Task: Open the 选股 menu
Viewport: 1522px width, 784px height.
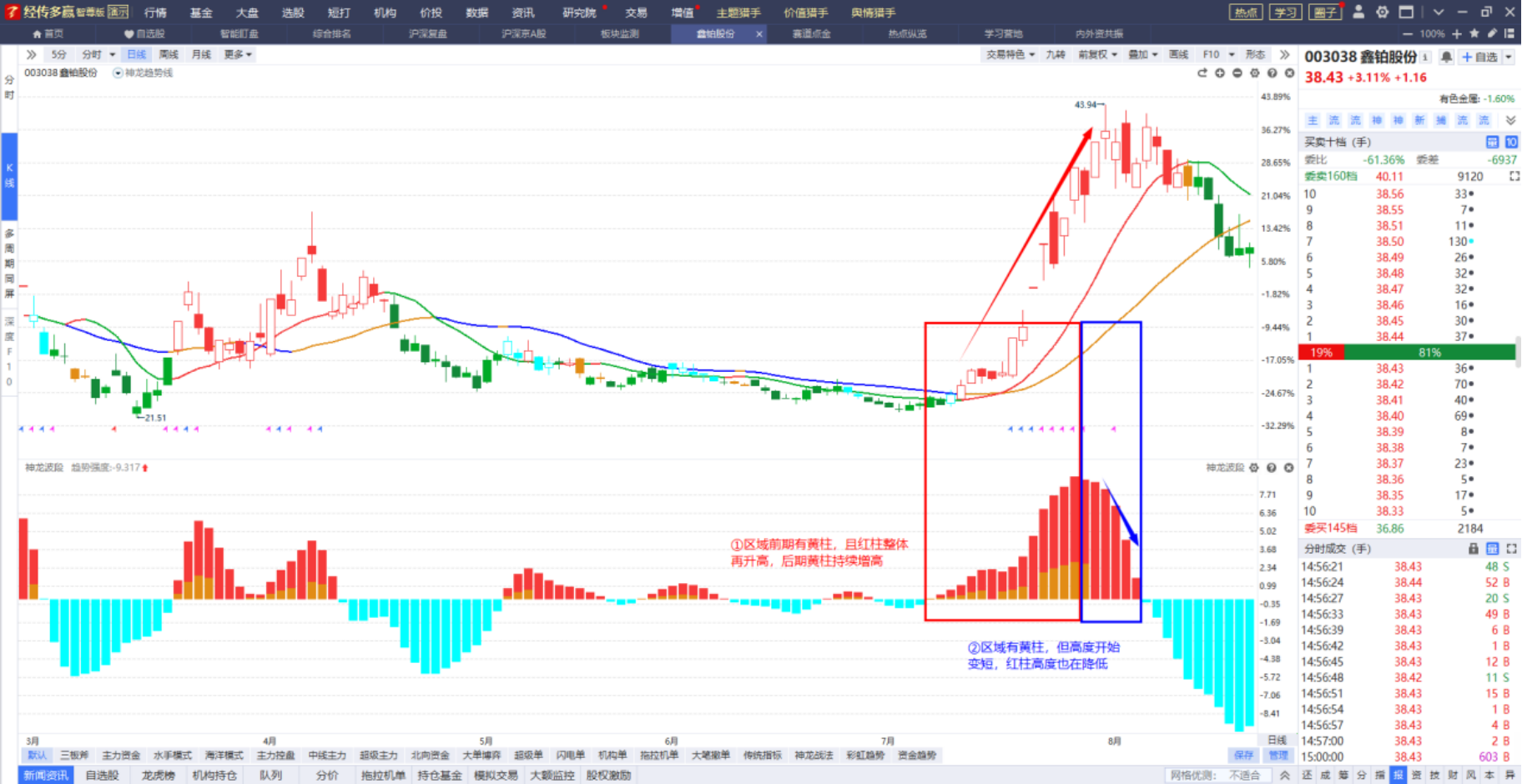Action: coord(293,13)
